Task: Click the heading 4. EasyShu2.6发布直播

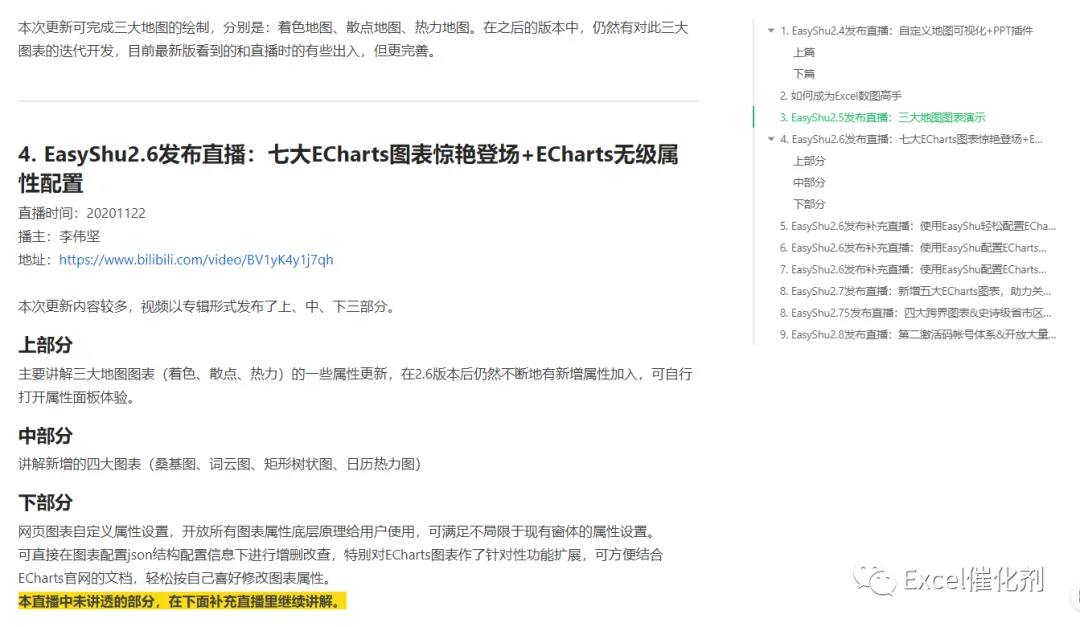Action: pyautogui.click(x=348, y=169)
